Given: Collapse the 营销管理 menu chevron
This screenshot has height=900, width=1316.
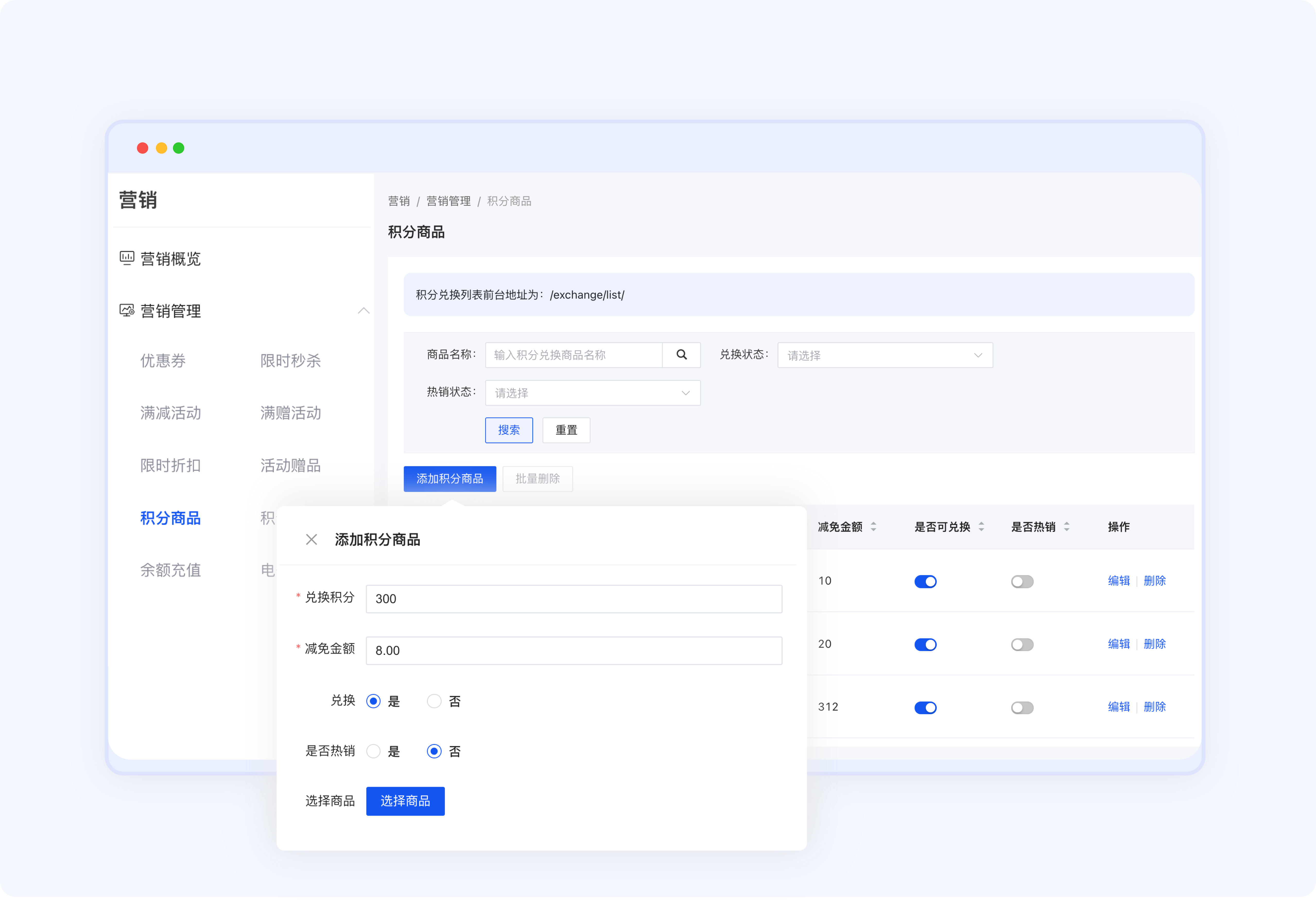Looking at the screenshot, I should (x=363, y=310).
